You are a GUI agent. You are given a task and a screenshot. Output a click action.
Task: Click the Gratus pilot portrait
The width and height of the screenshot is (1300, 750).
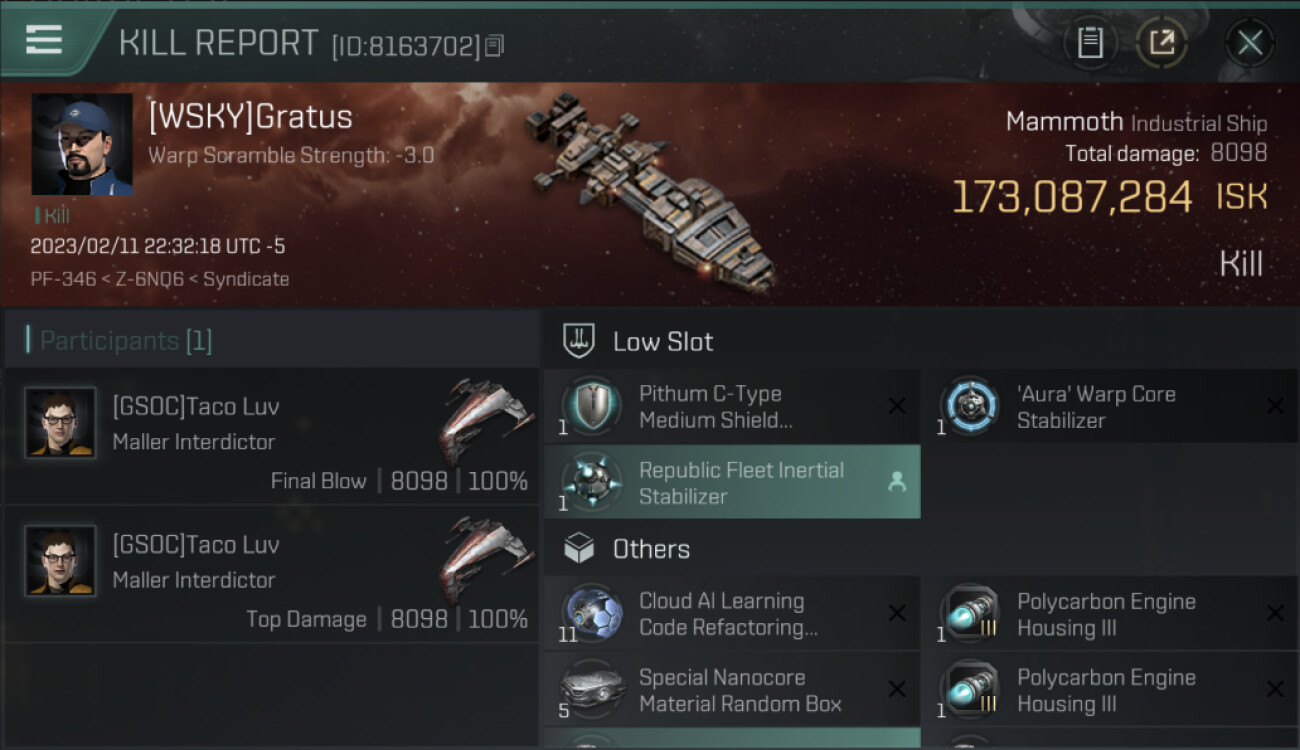point(82,144)
